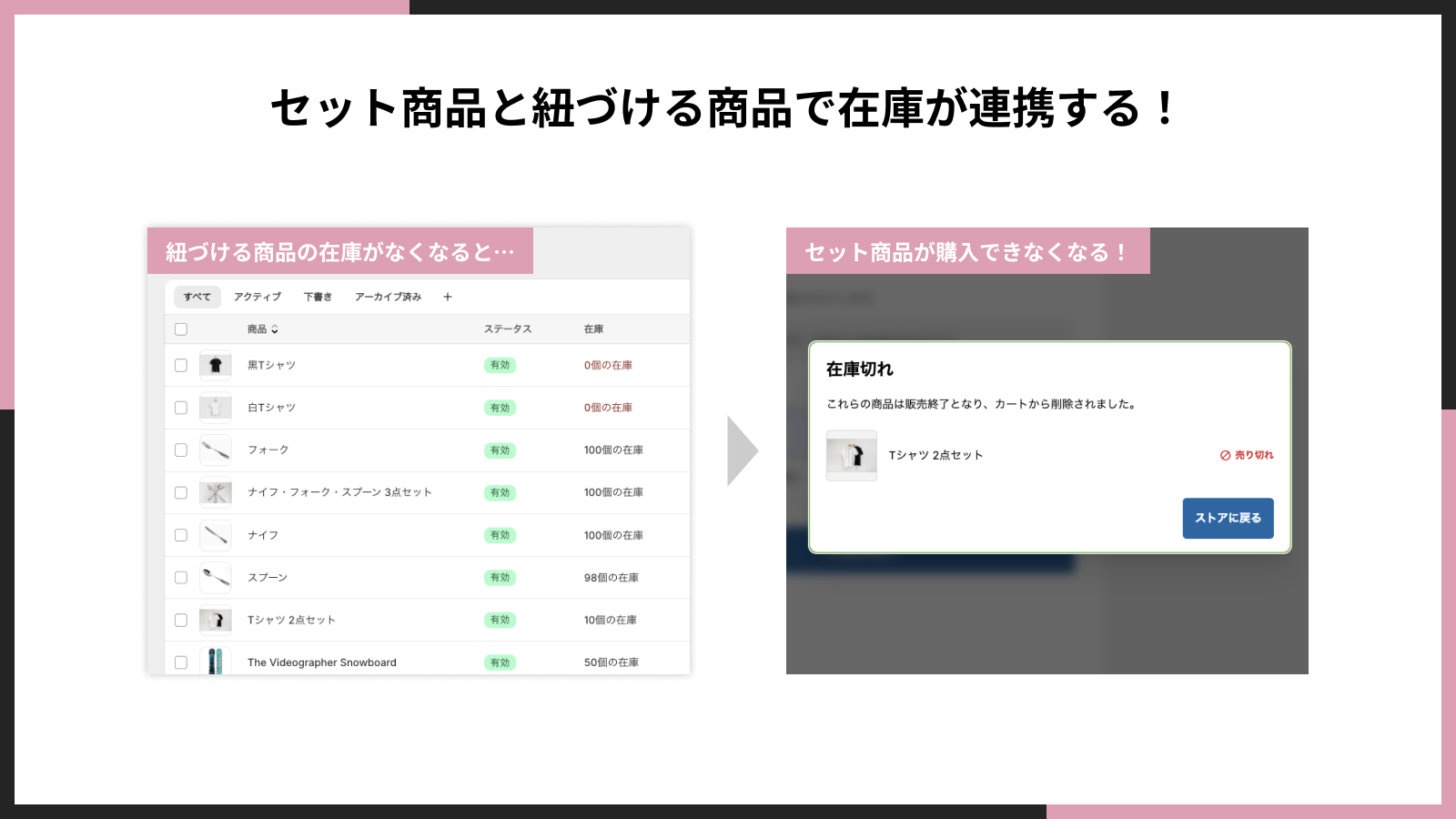Toggle the select-all checkbox in the table header
Viewport: 1456px width, 819px height.
coord(180,329)
